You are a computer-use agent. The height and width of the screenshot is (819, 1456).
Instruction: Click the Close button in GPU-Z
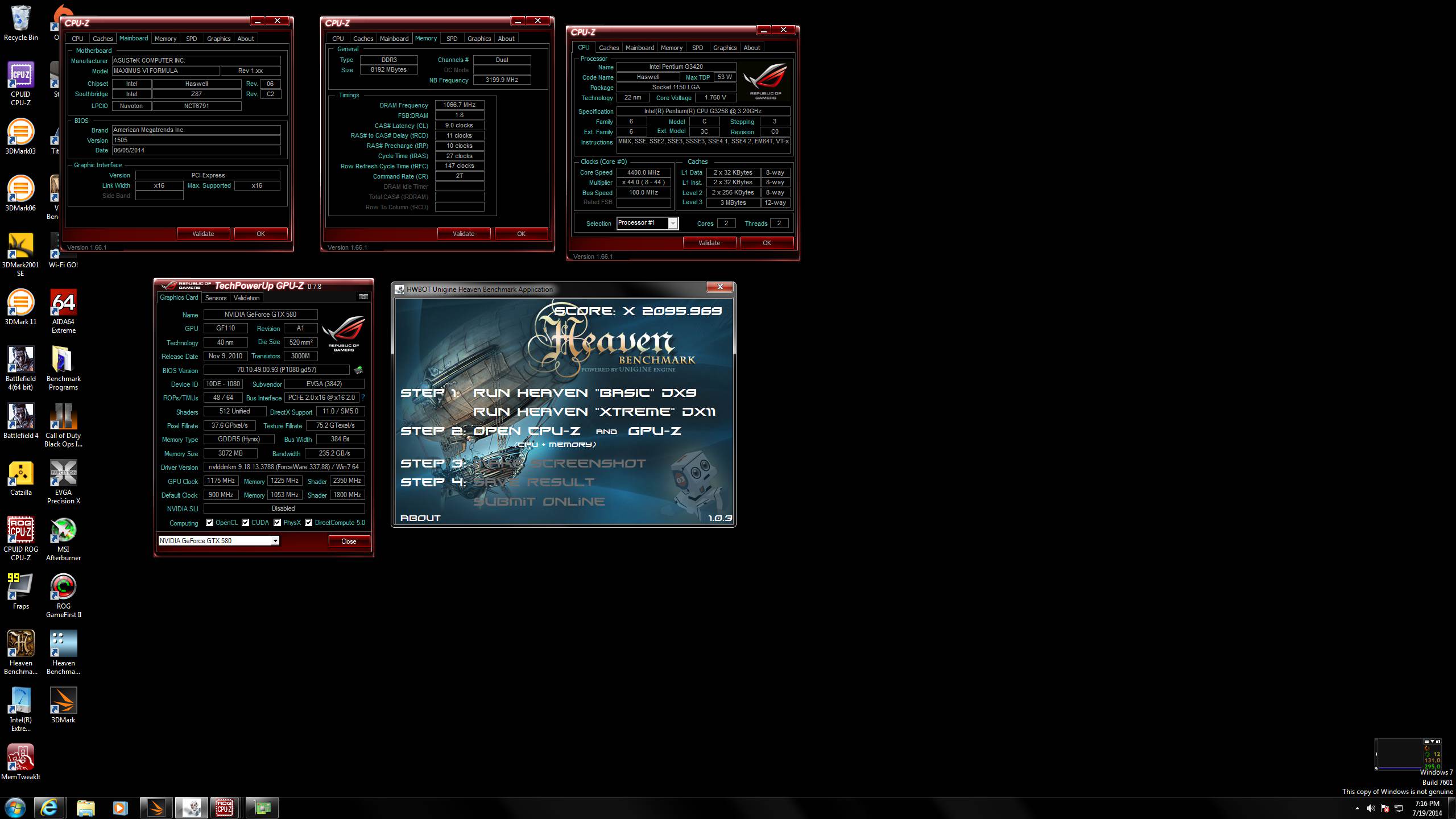tap(349, 541)
